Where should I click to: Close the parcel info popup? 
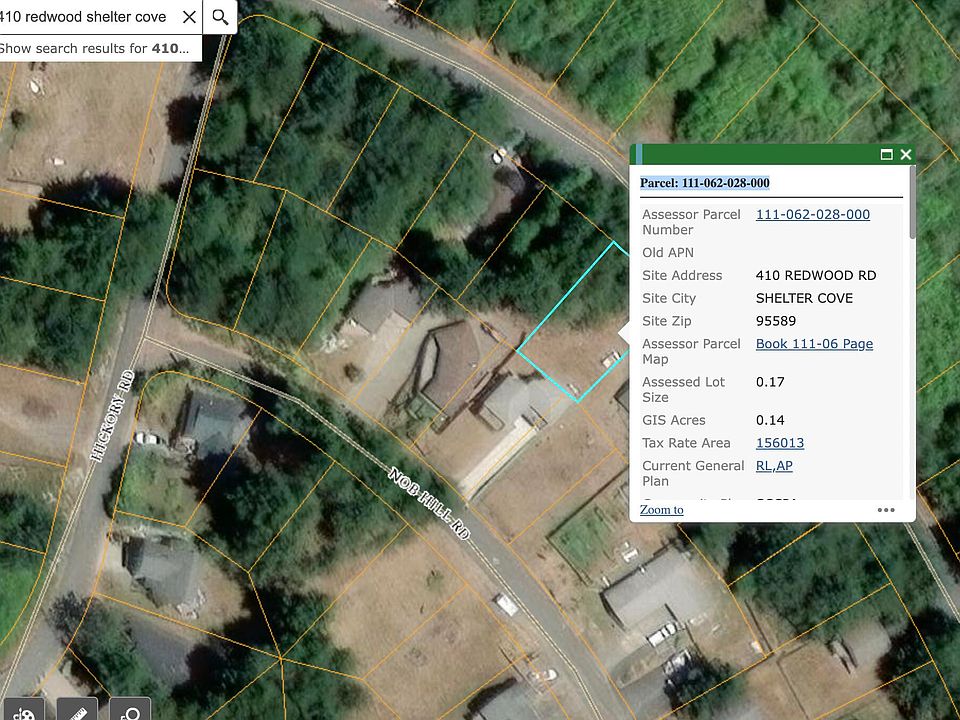tap(906, 154)
